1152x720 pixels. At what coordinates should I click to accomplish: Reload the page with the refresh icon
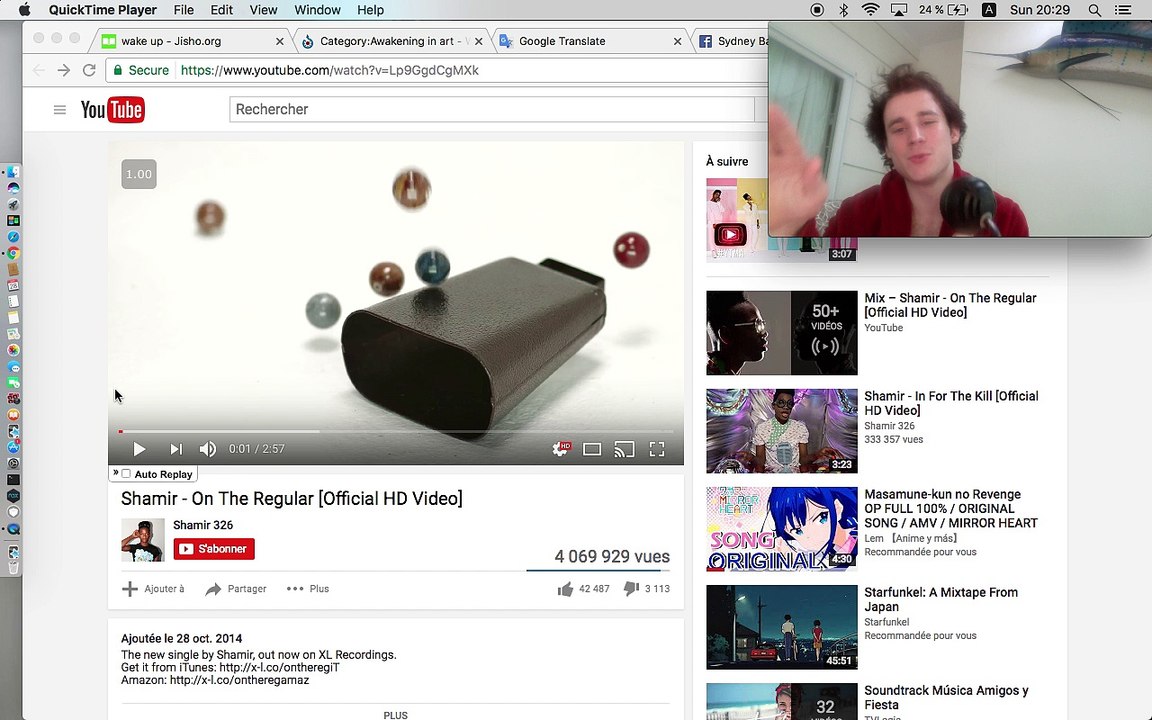[x=89, y=70]
